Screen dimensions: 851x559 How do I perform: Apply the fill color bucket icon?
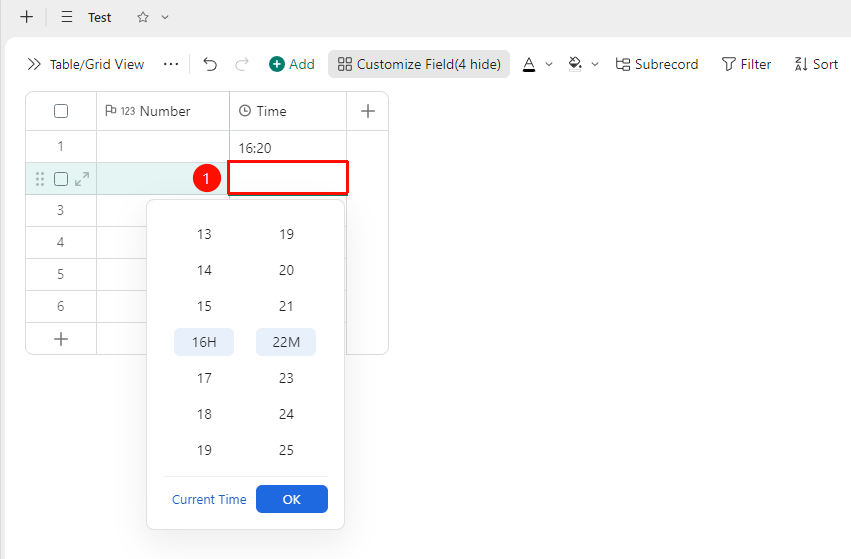click(575, 64)
